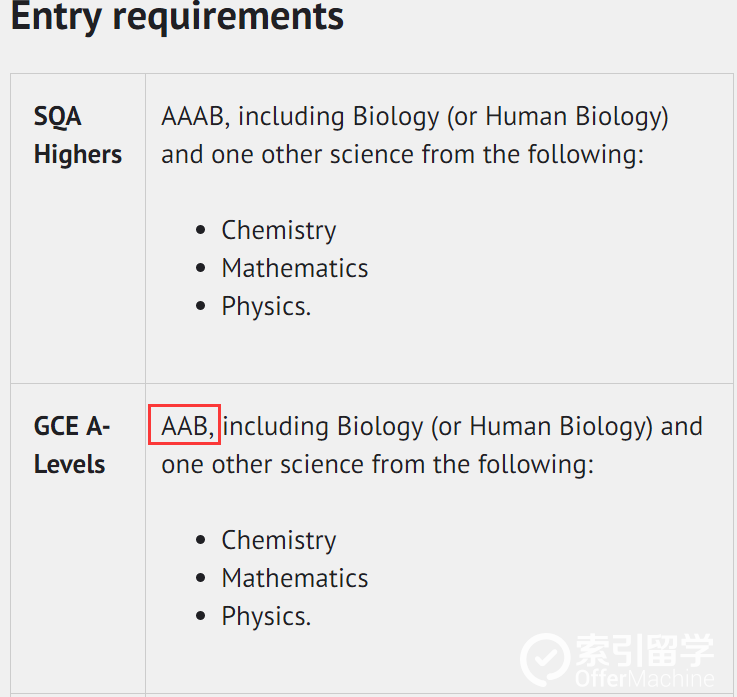
Task: Click Mathematics under SQA Highers
Action: click(295, 268)
